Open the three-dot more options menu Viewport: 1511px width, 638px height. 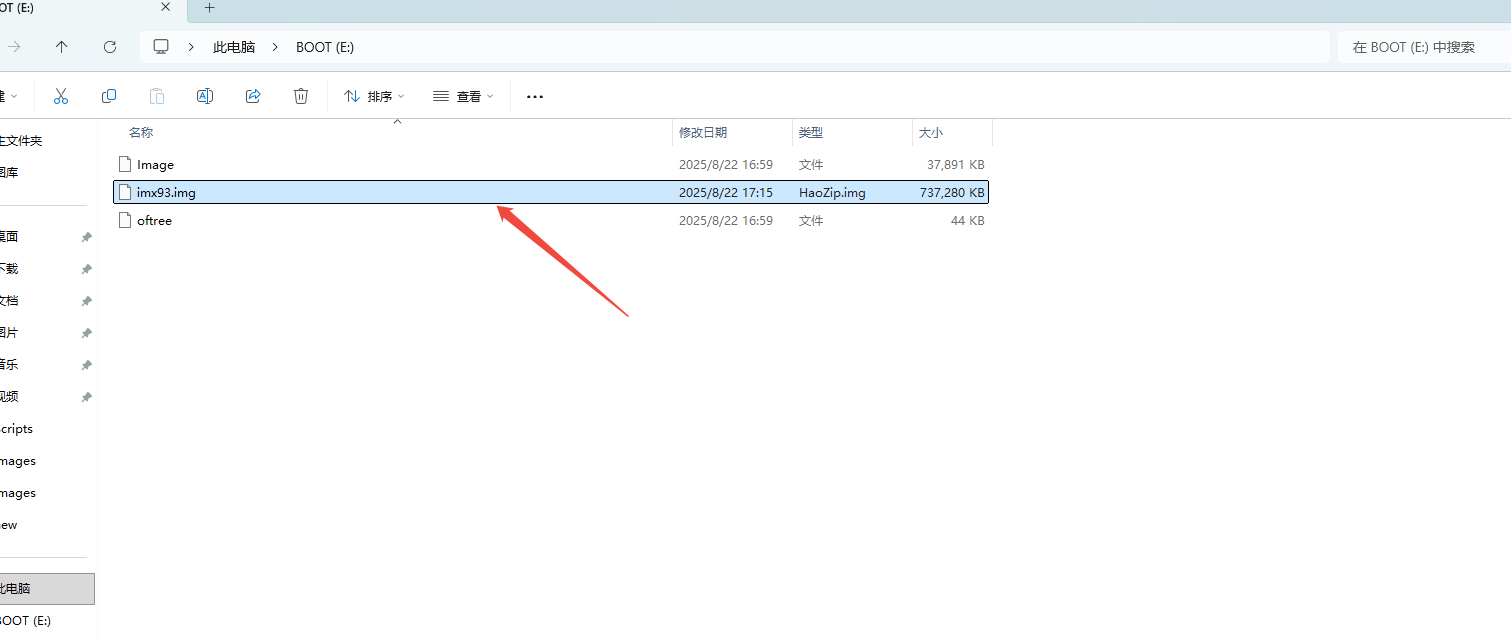coord(534,97)
